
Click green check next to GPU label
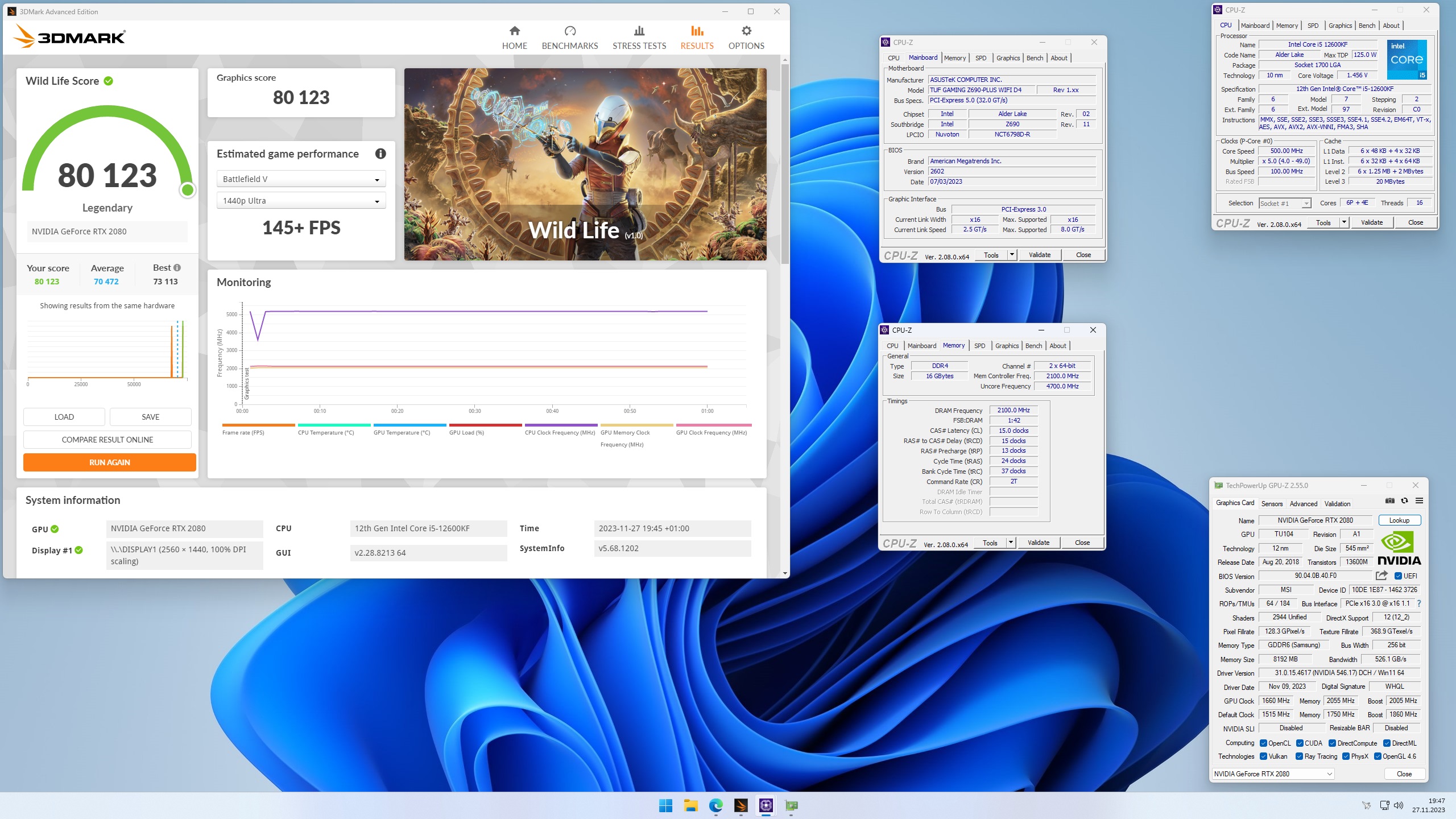[x=55, y=529]
